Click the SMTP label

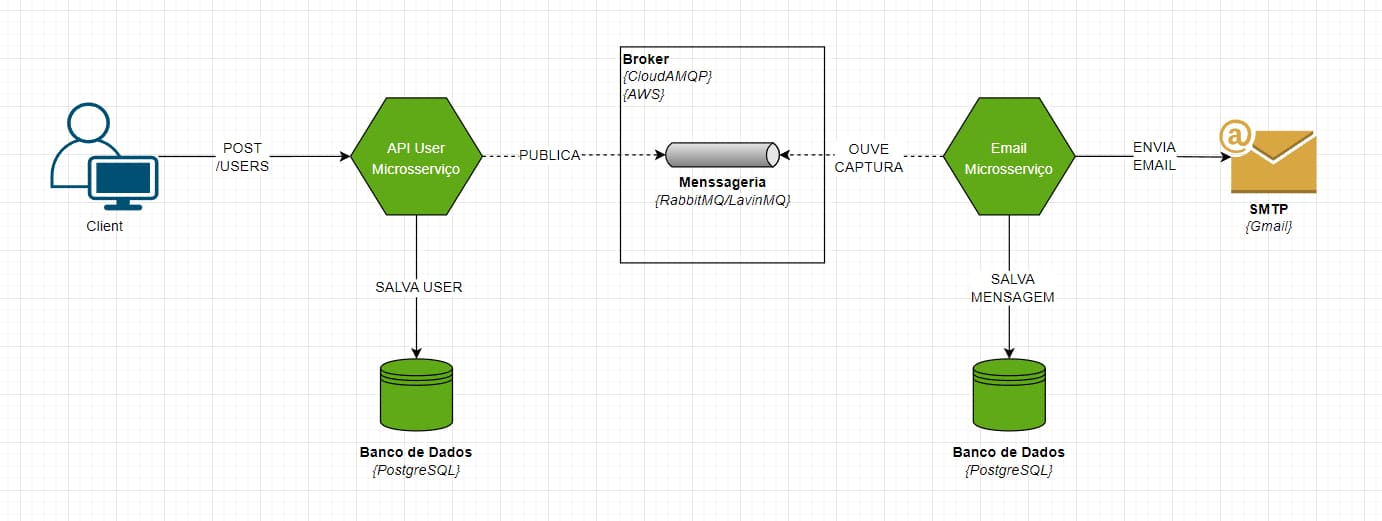(x=1267, y=210)
